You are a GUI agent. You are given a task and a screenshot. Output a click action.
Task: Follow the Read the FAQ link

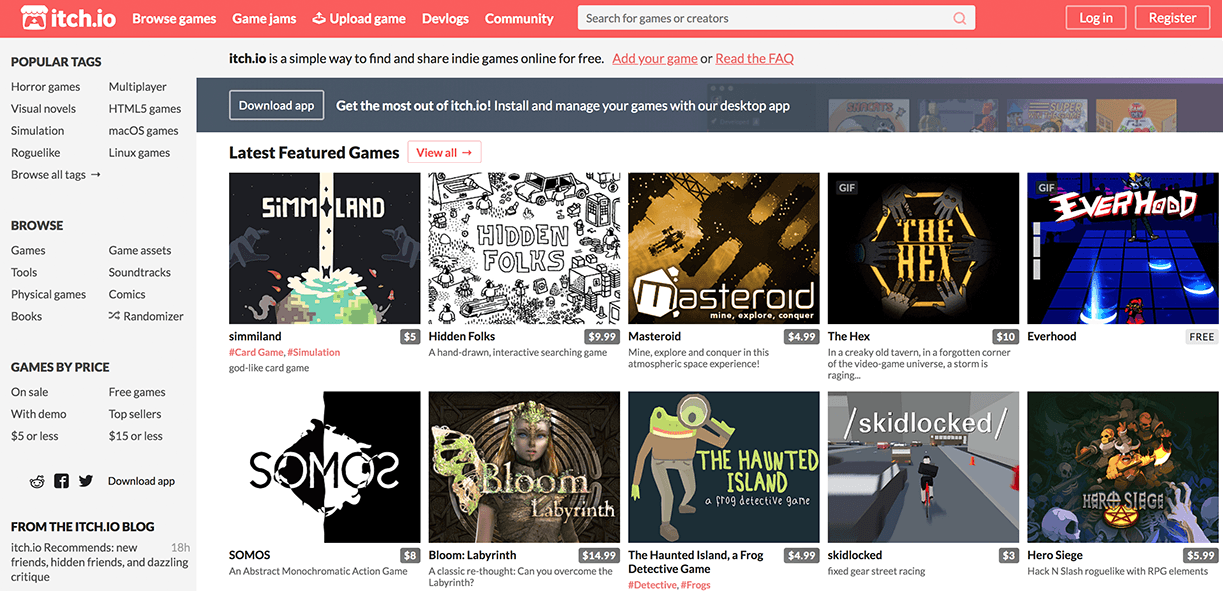click(755, 58)
